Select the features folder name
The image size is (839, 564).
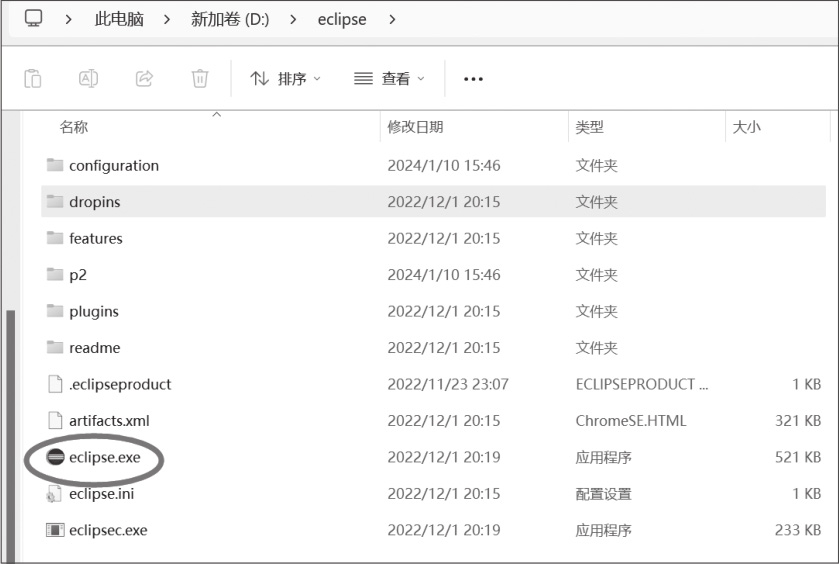[96, 238]
